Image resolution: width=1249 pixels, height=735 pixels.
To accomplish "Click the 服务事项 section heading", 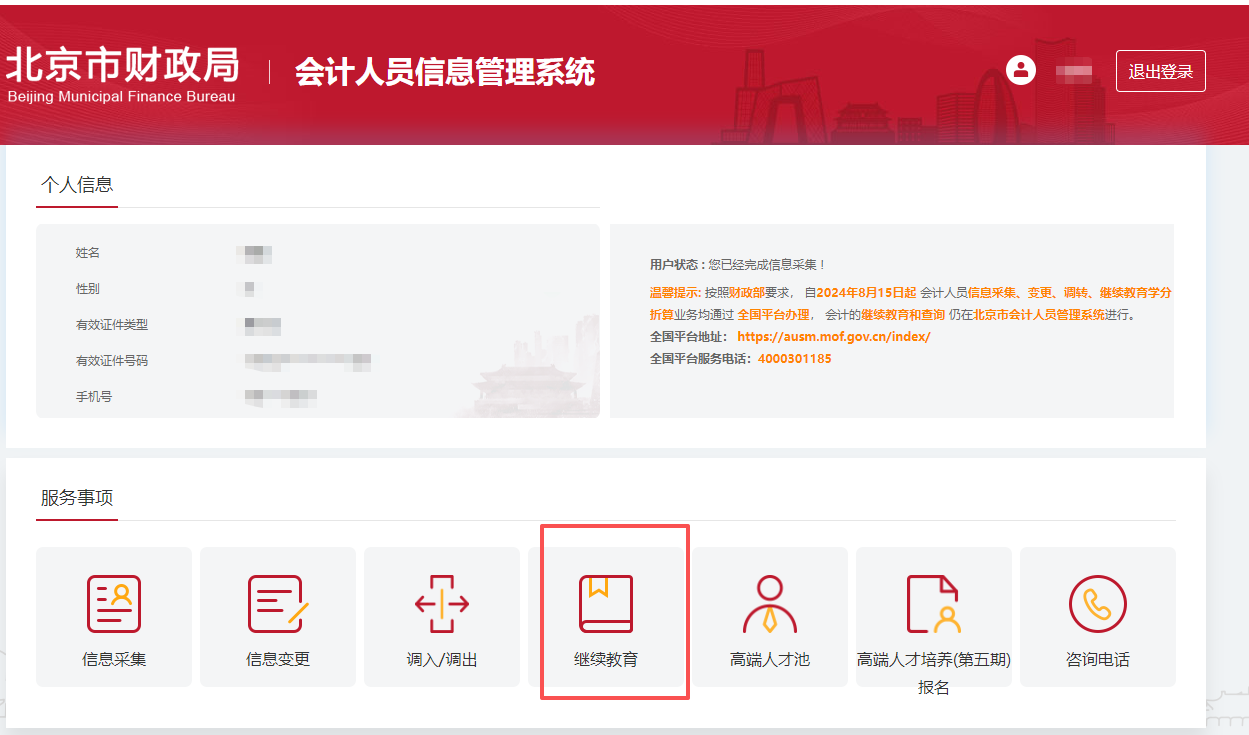I will [77, 498].
